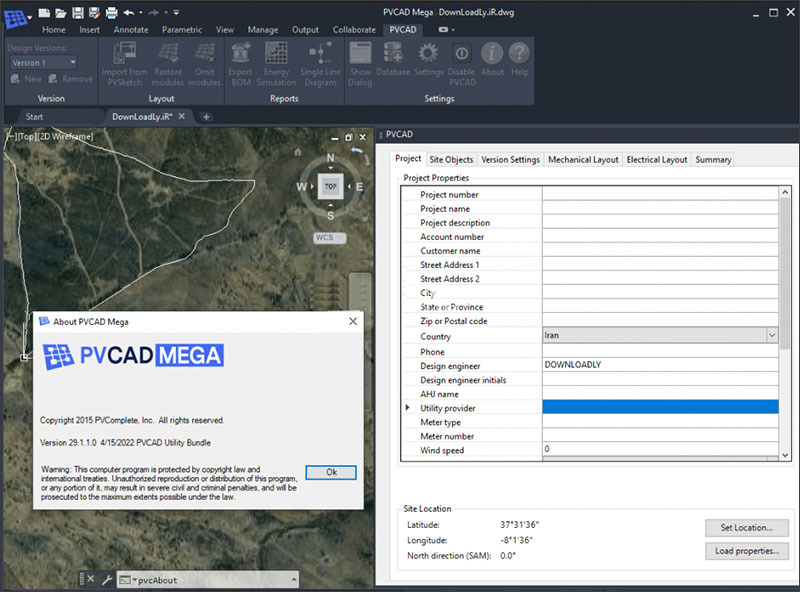Viewport: 800px width, 592px height.
Task: Click TOP face of the ViewCube
Action: tap(331, 186)
